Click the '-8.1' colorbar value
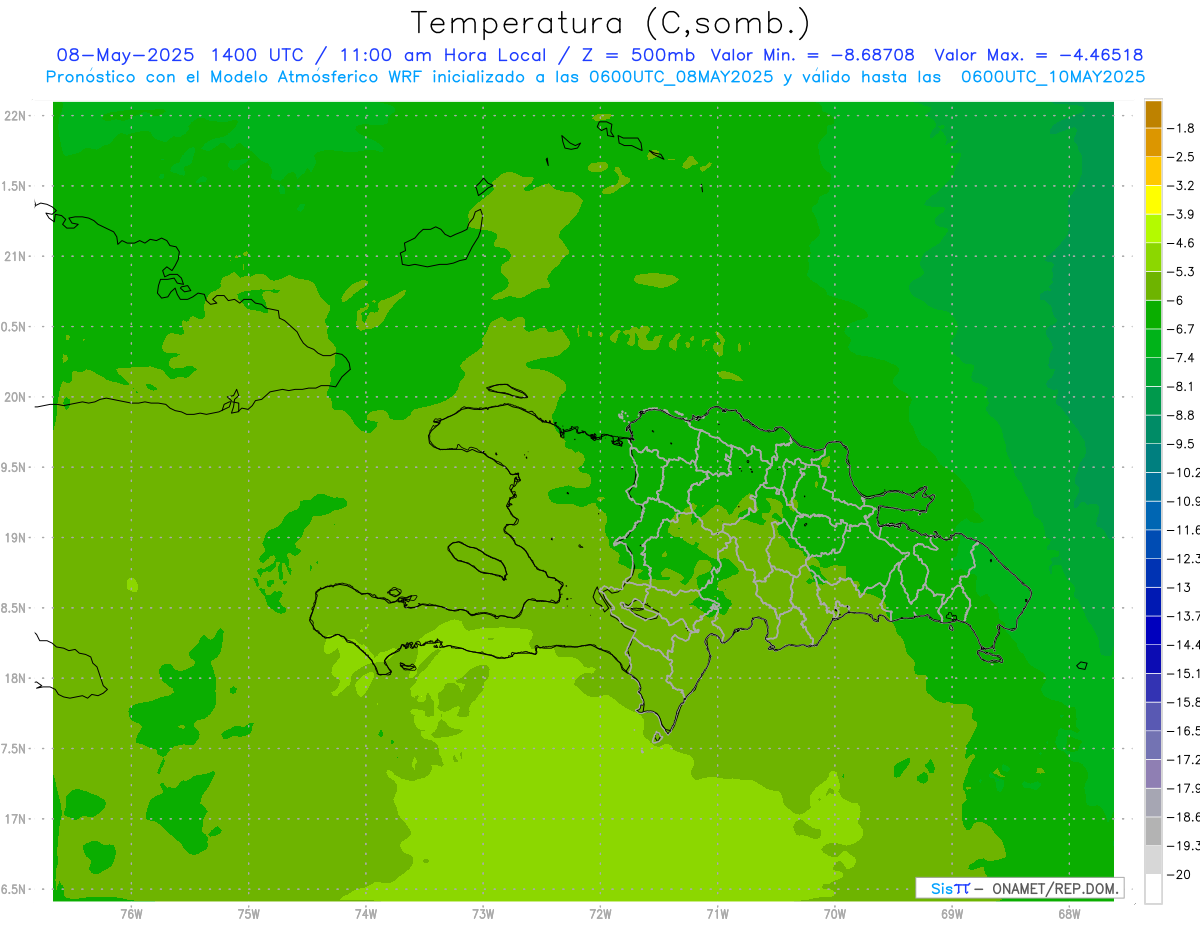The height and width of the screenshot is (927, 1200). [1182, 386]
